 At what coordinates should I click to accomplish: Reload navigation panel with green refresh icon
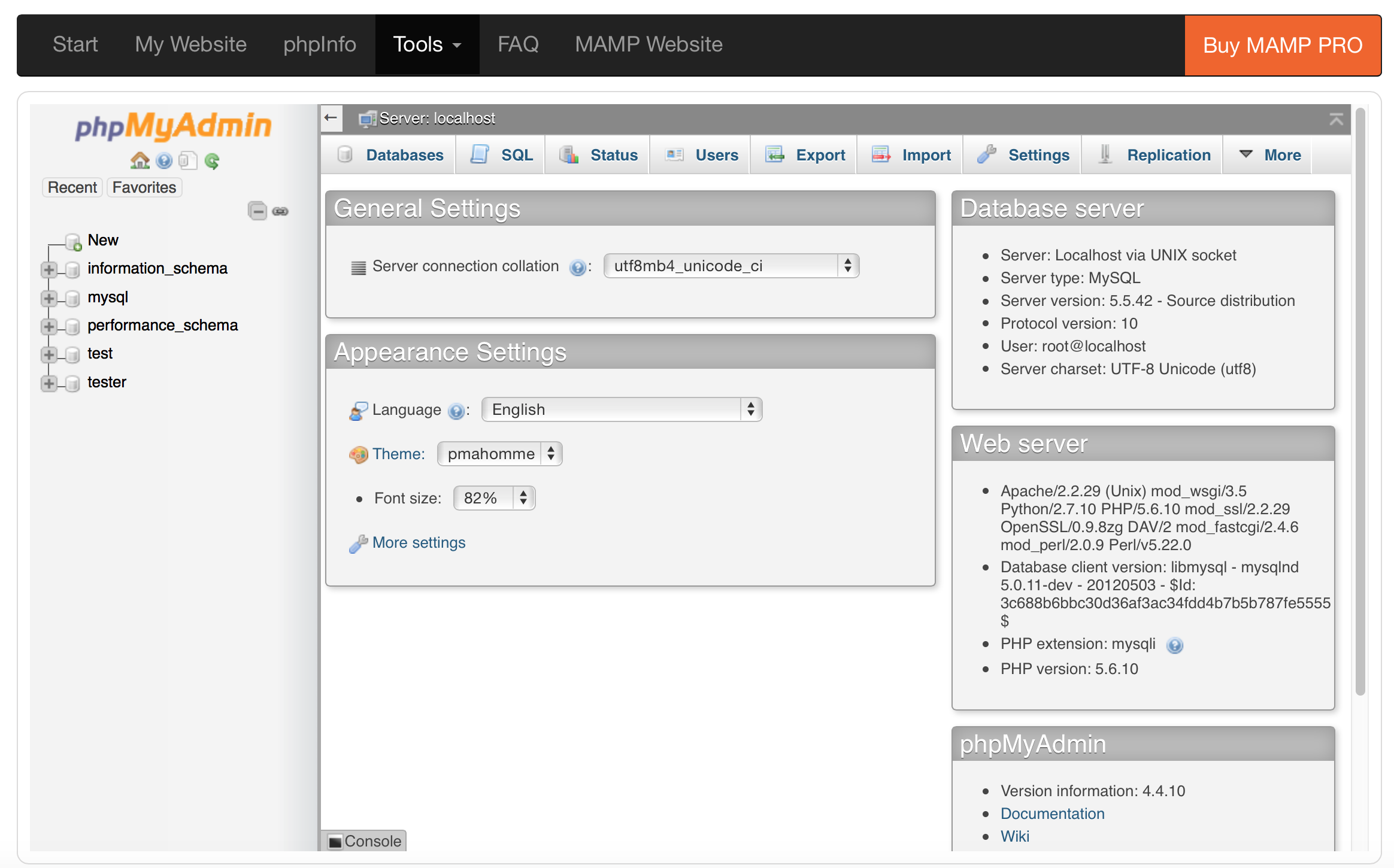(x=212, y=160)
